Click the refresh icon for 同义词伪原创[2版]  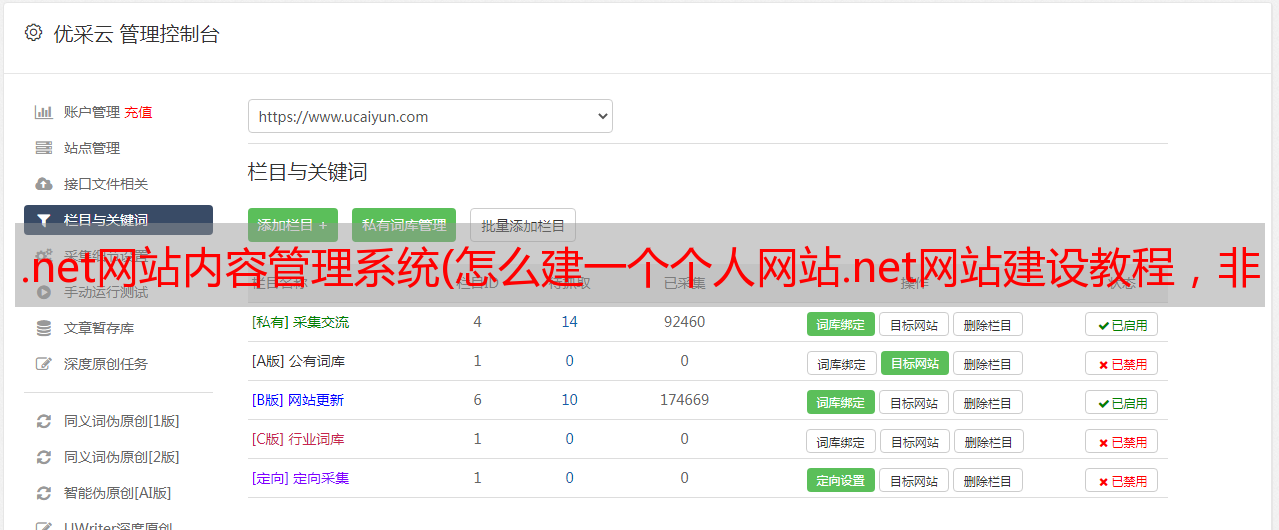43,457
